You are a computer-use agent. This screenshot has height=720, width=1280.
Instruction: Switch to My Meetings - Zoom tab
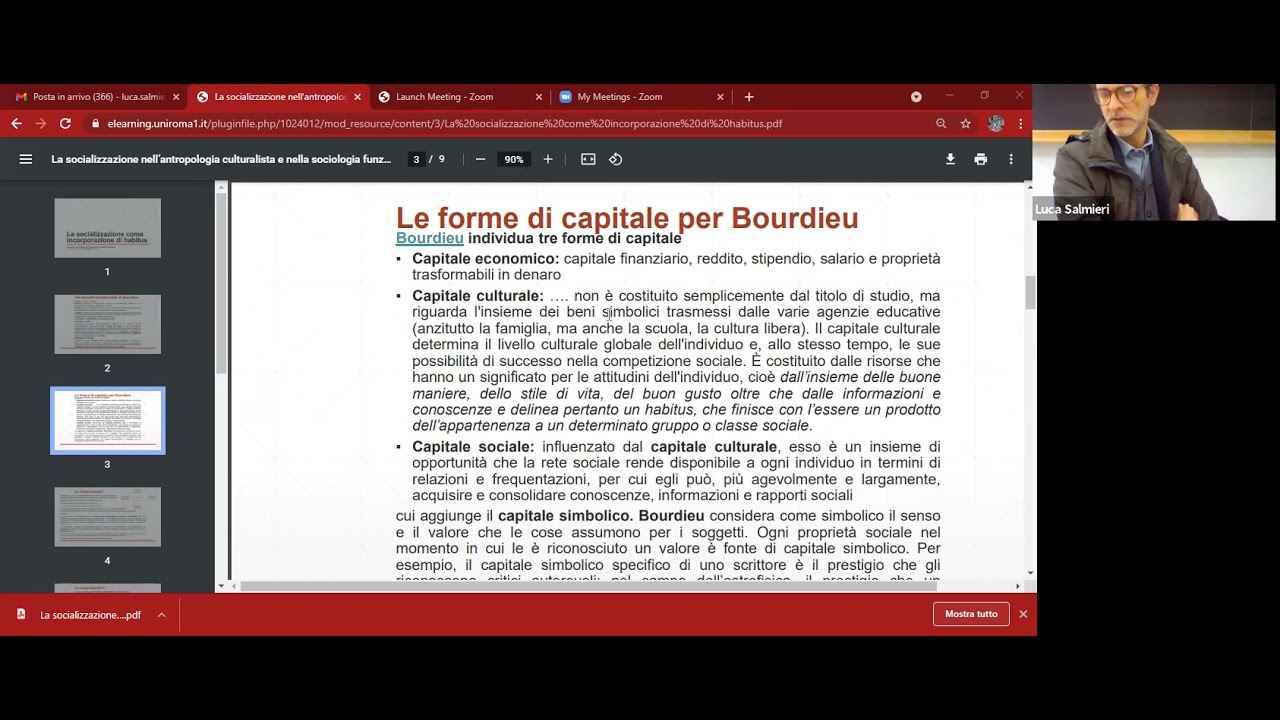(x=641, y=97)
